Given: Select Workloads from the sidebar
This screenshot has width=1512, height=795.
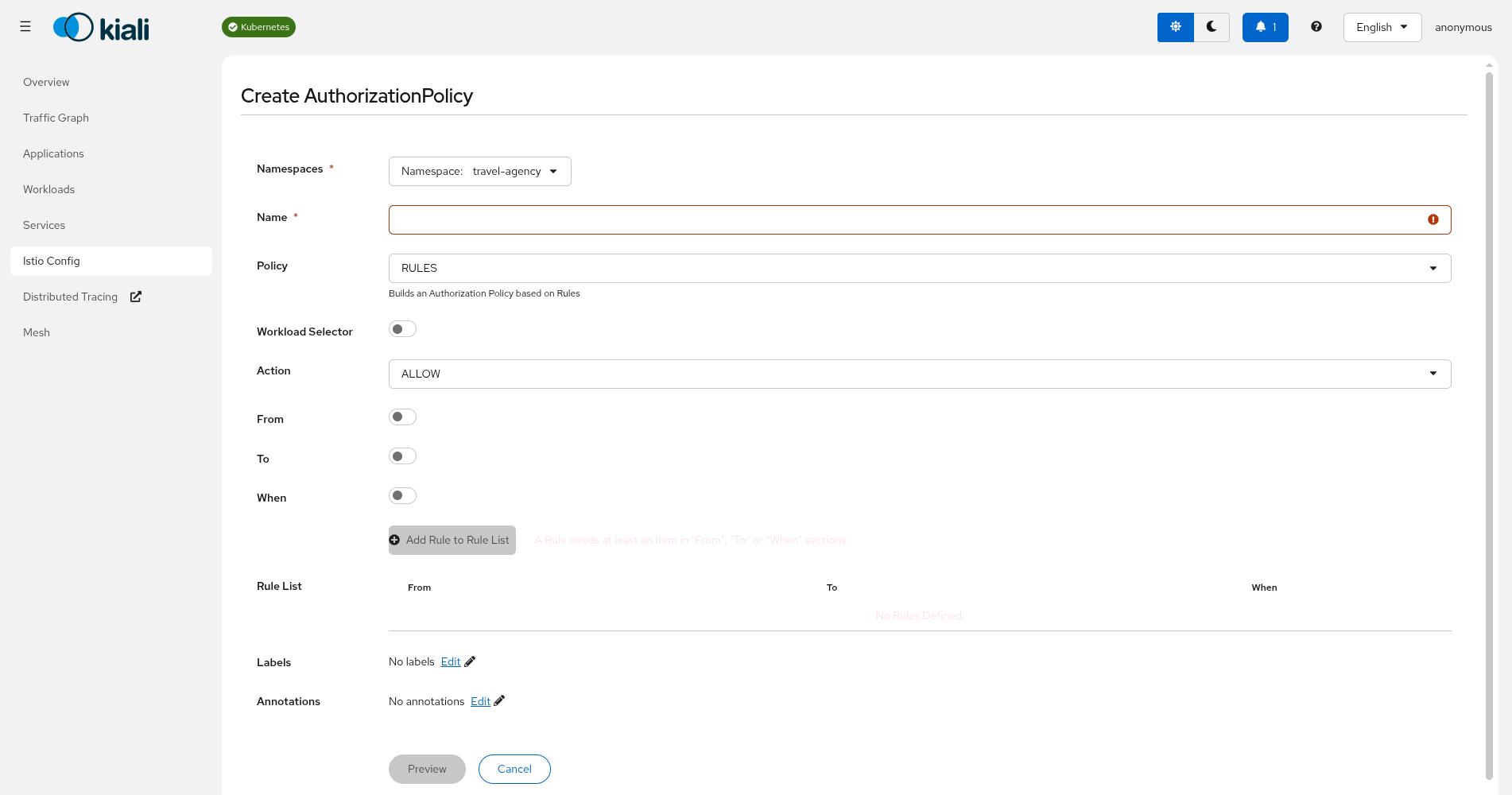Looking at the screenshot, I should click(x=48, y=188).
